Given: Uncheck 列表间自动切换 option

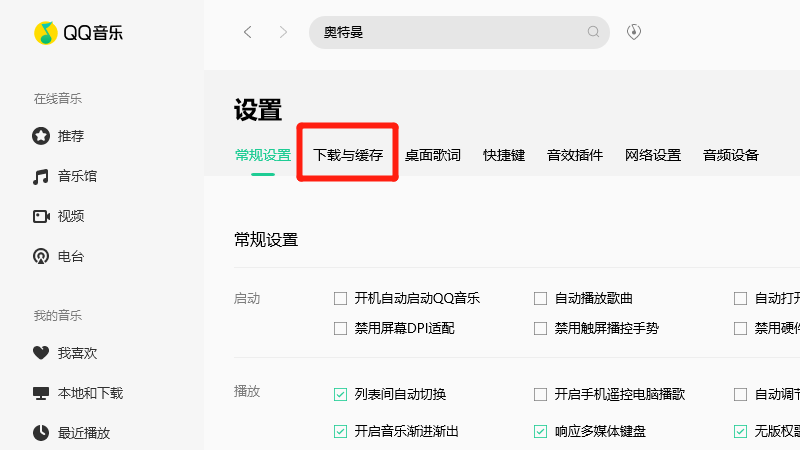Looking at the screenshot, I should 341,394.
